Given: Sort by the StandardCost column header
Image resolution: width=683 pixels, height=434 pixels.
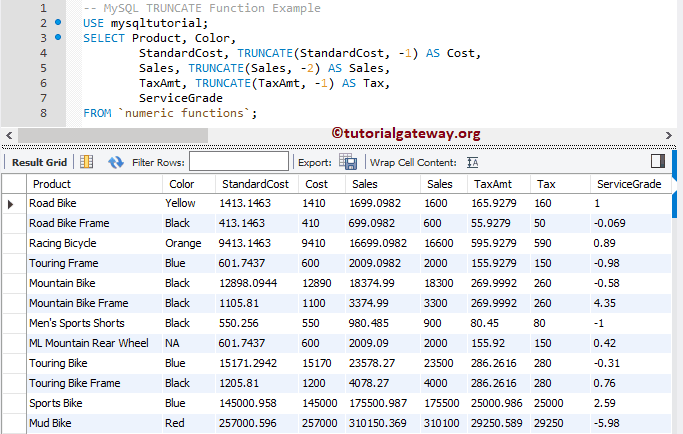Looking at the screenshot, I should 255,184.
